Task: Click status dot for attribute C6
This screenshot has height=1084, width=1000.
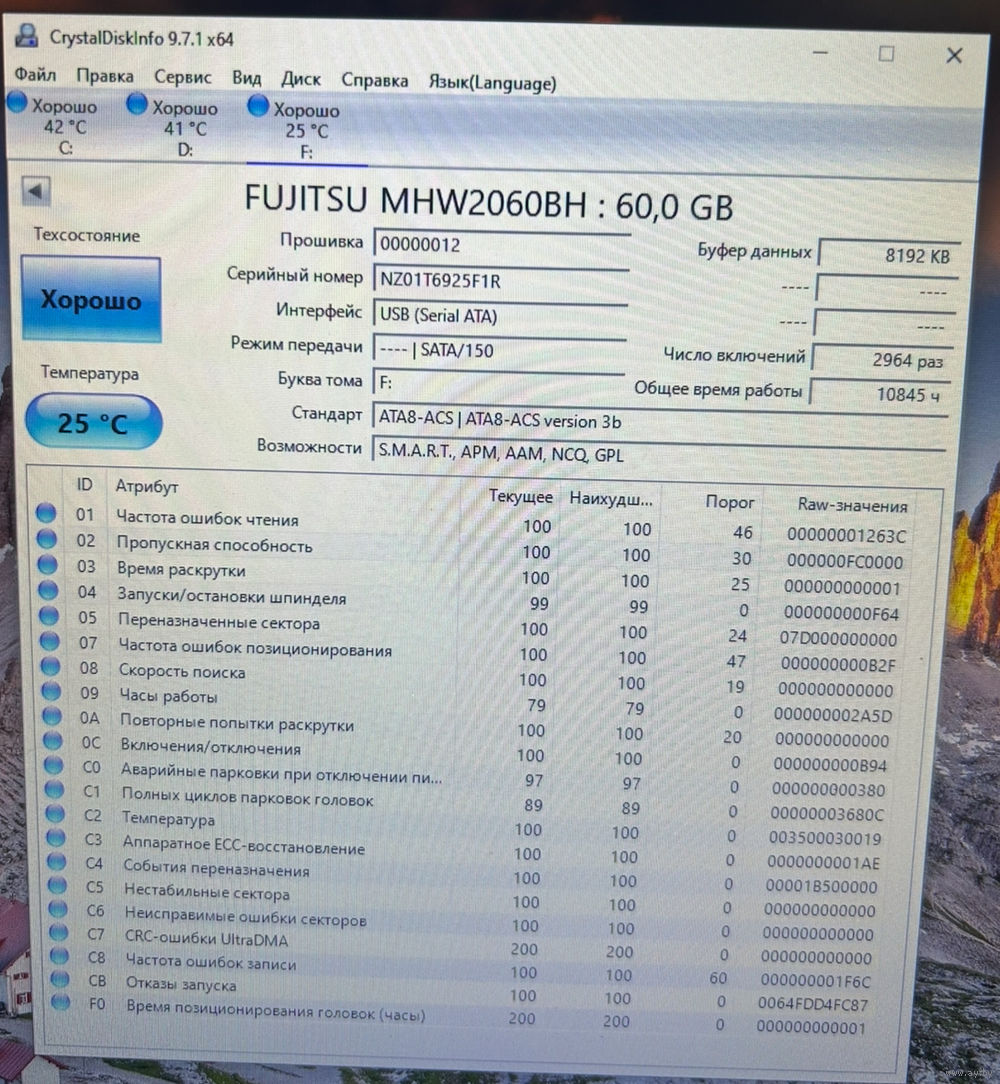Action: click(57, 908)
